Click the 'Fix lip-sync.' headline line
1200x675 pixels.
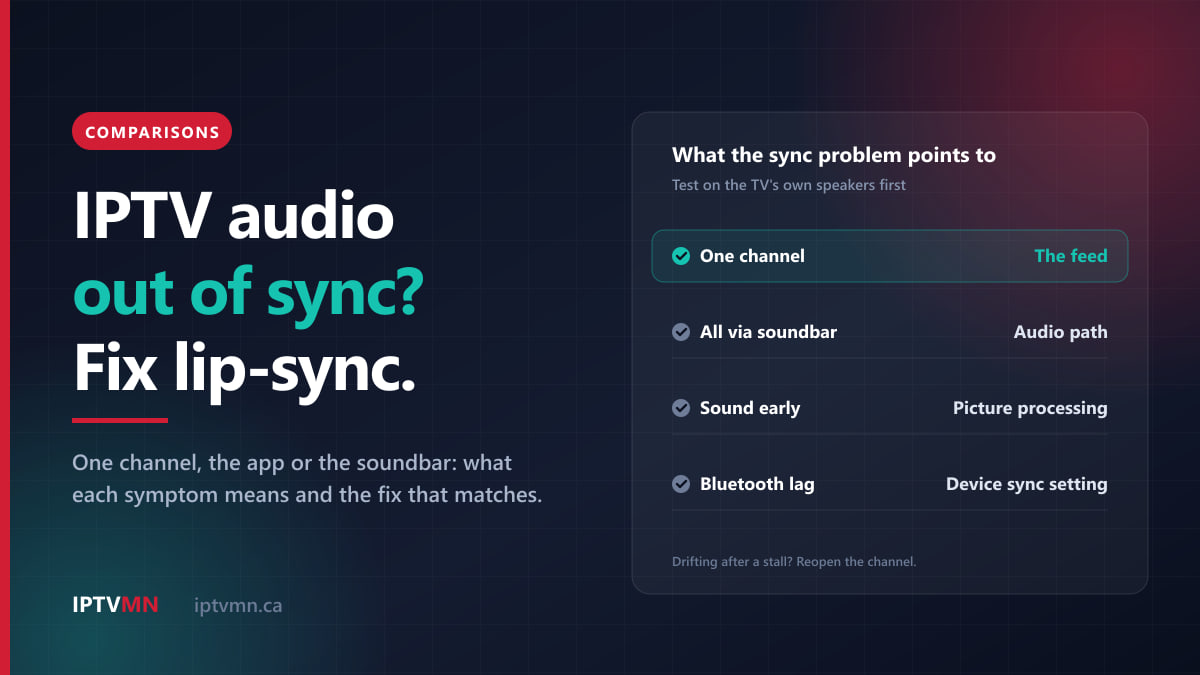point(244,369)
